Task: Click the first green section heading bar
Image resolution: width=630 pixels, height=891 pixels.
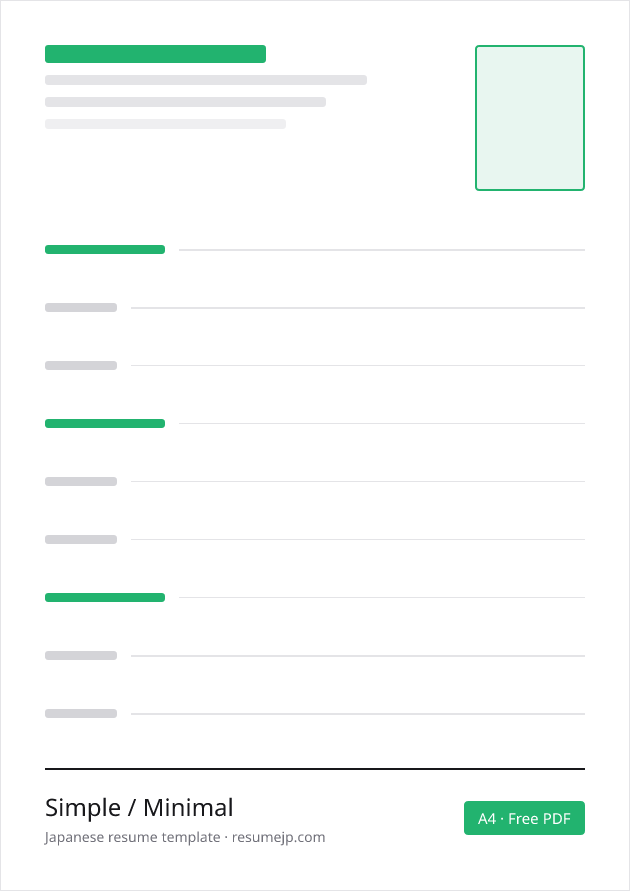Action: click(105, 249)
